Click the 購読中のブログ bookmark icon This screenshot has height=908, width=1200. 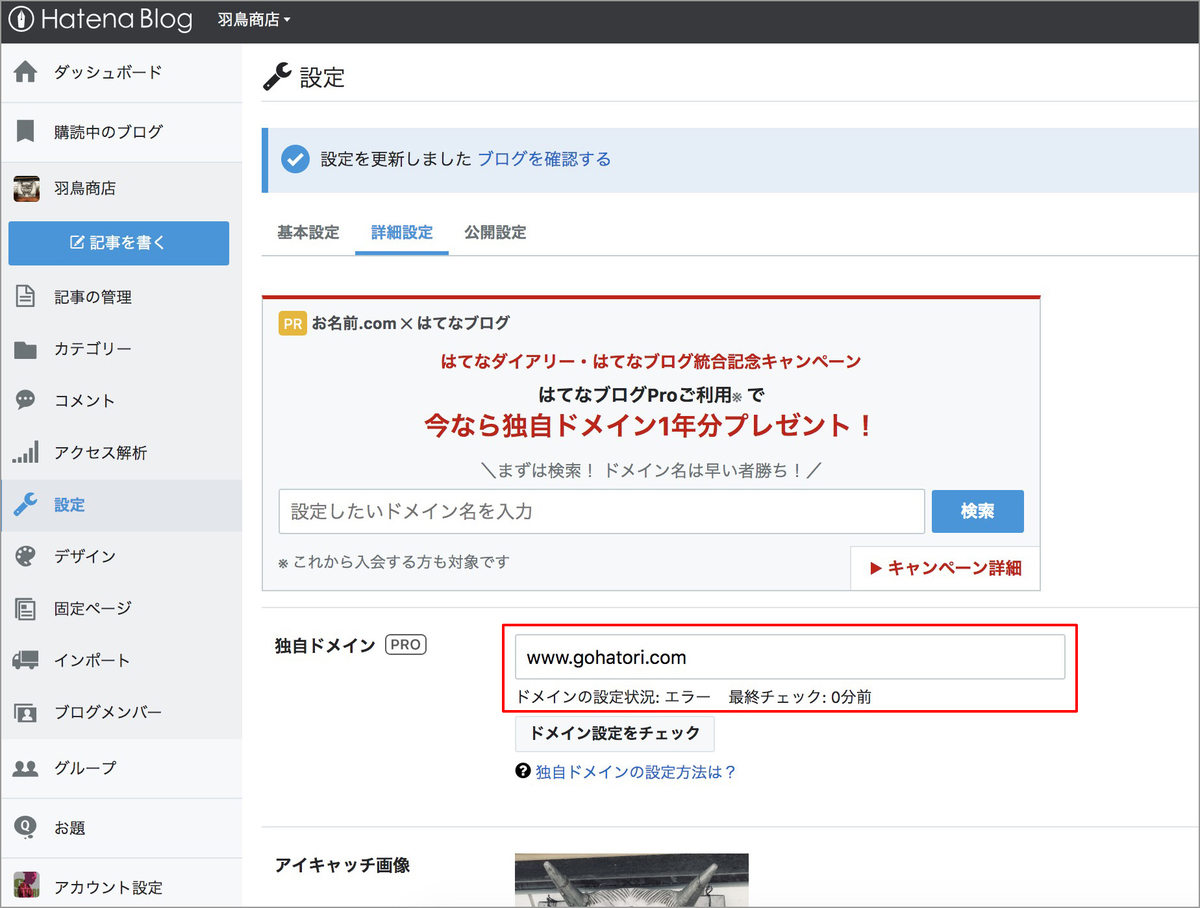(x=25, y=131)
